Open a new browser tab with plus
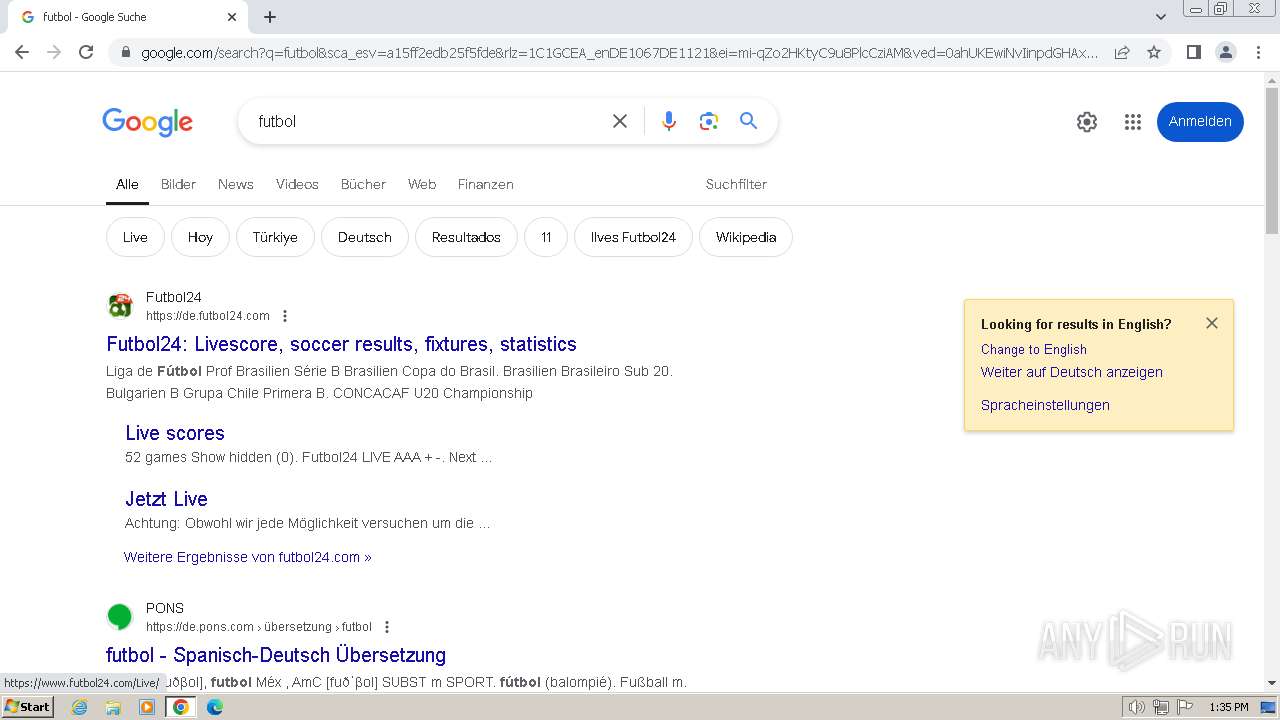Image resolution: width=1280 pixels, height=720 pixels. pyautogui.click(x=270, y=17)
